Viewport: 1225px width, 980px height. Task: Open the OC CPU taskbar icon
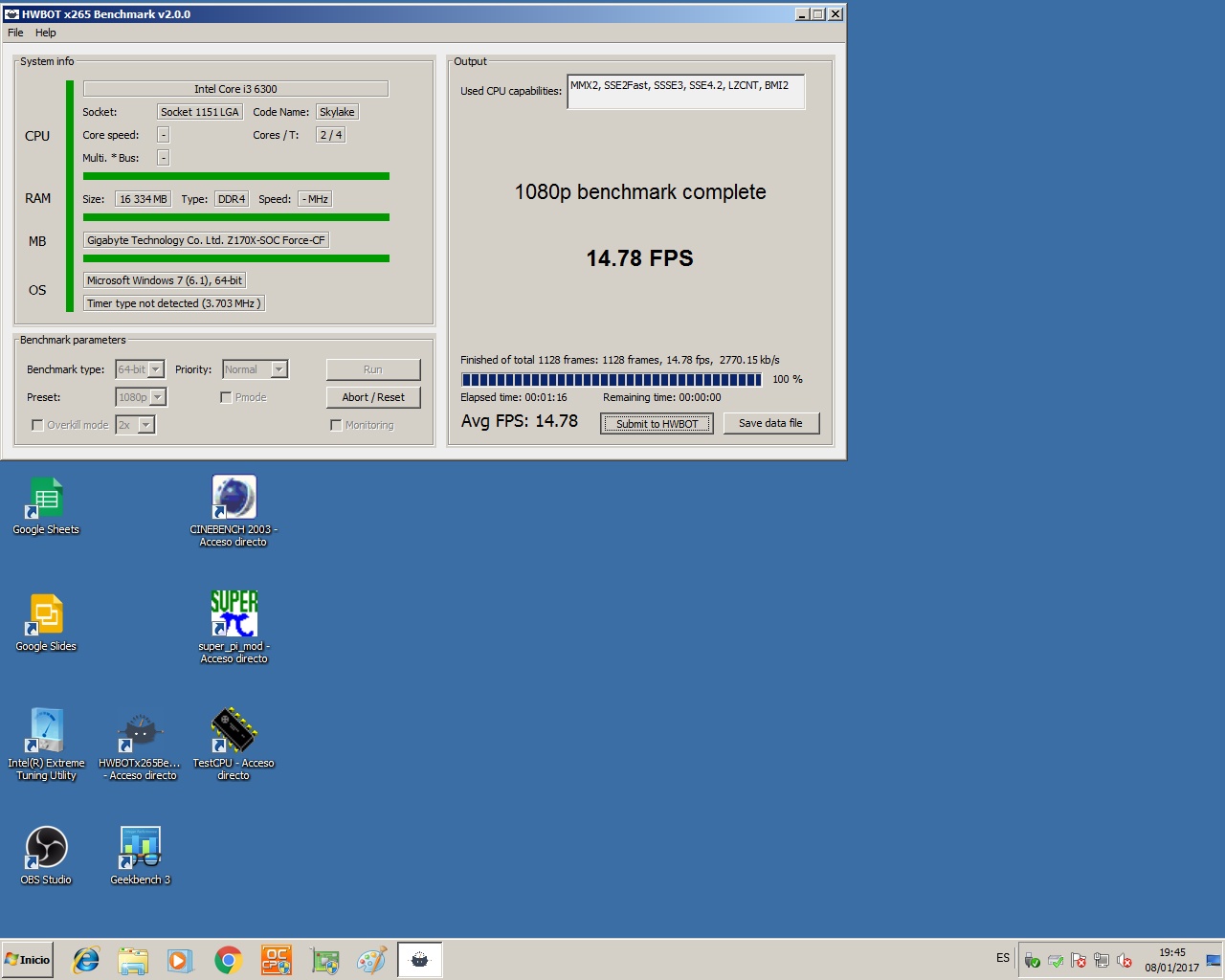(276, 960)
